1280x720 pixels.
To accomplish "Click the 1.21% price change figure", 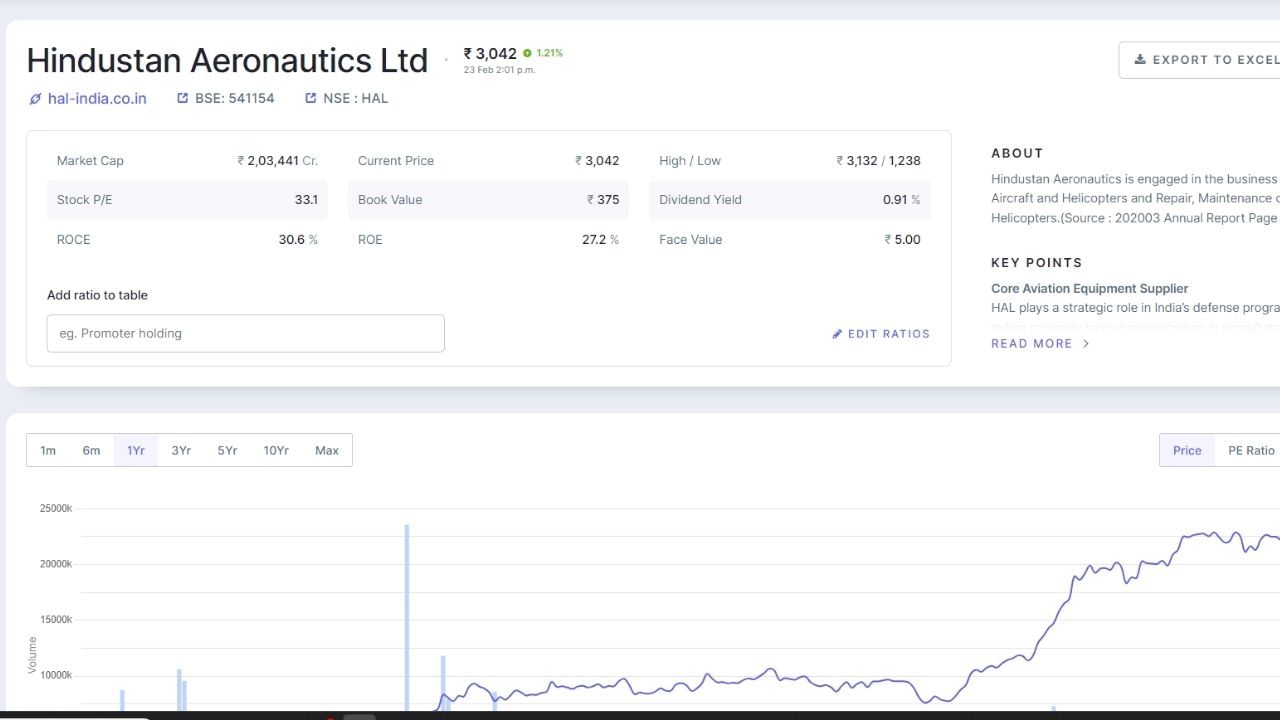I will click(550, 53).
